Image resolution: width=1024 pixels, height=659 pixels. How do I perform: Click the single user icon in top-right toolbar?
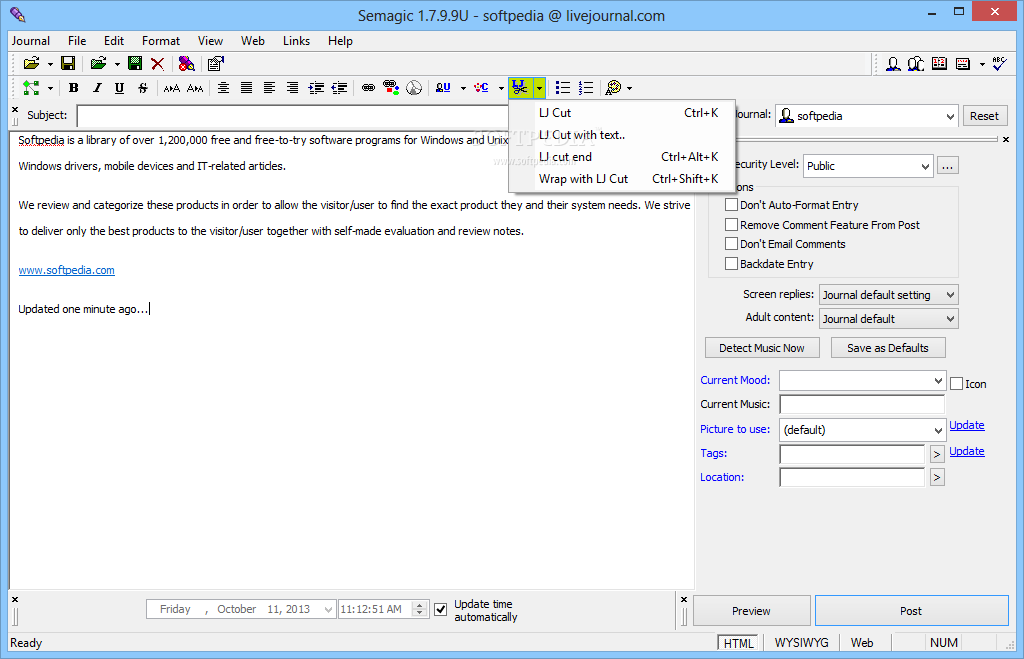click(893, 63)
